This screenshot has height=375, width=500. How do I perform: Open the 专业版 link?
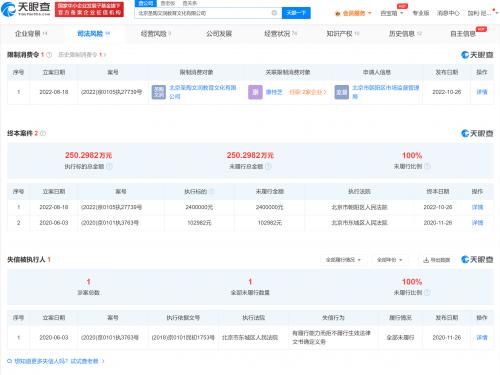(421, 13)
